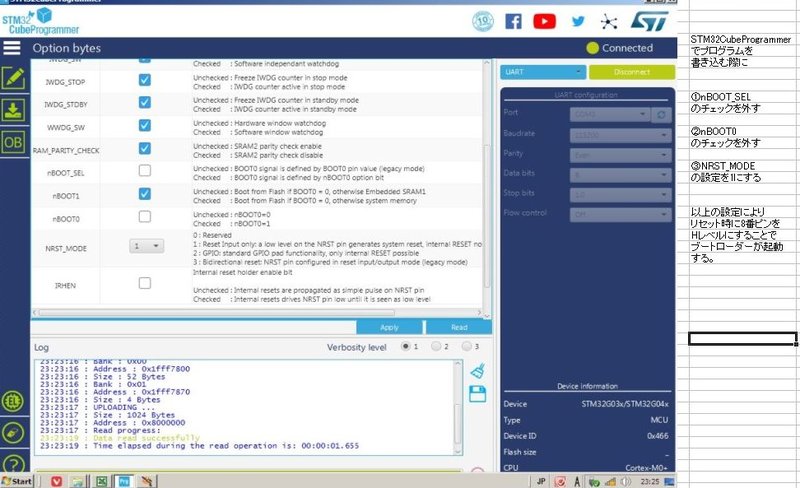Open the UART connection type dropdown
The width and height of the screenshot is (800, 488).
click(x=543, y=72)
